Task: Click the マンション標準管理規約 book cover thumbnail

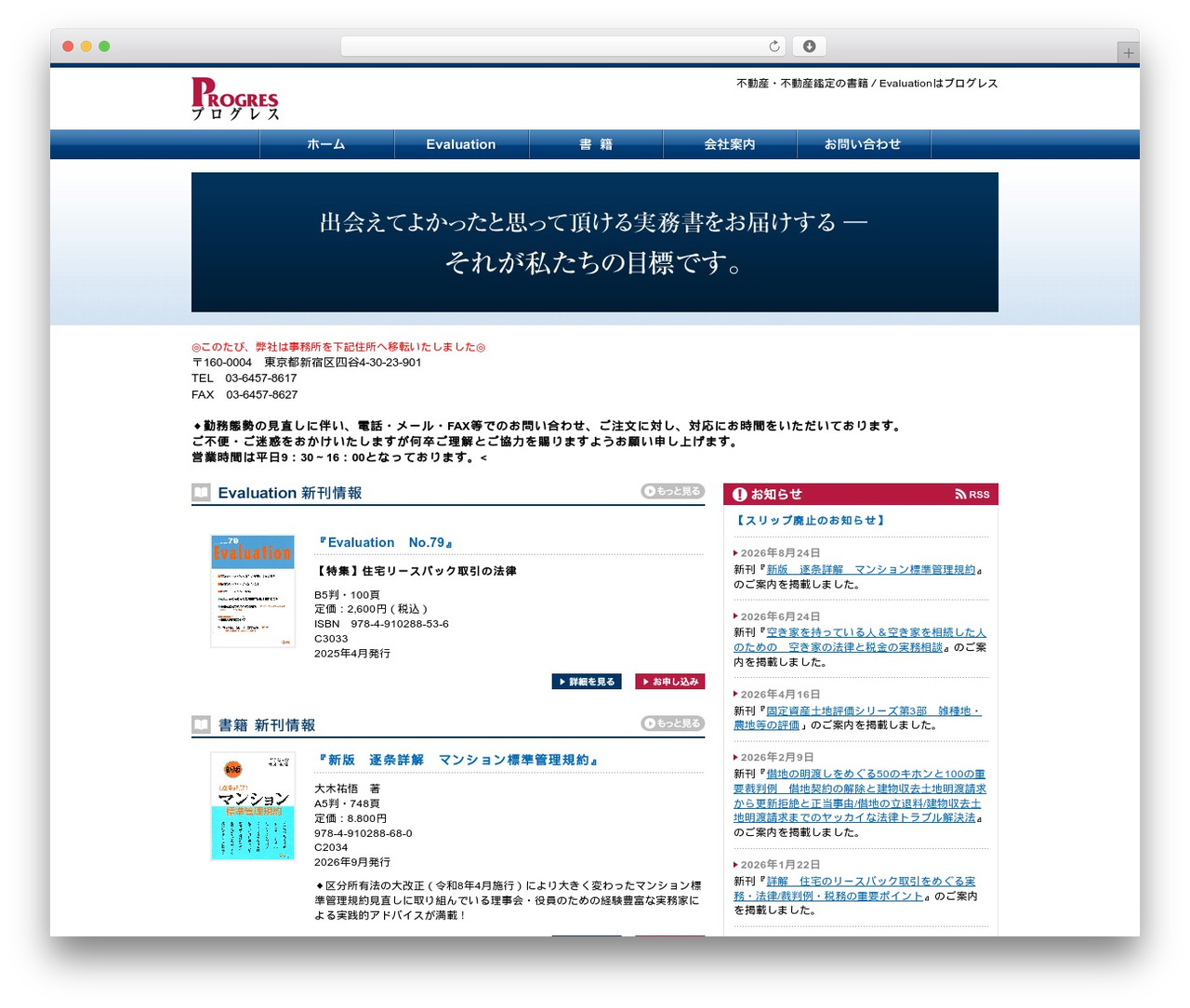Action: (x=253, y=806)
